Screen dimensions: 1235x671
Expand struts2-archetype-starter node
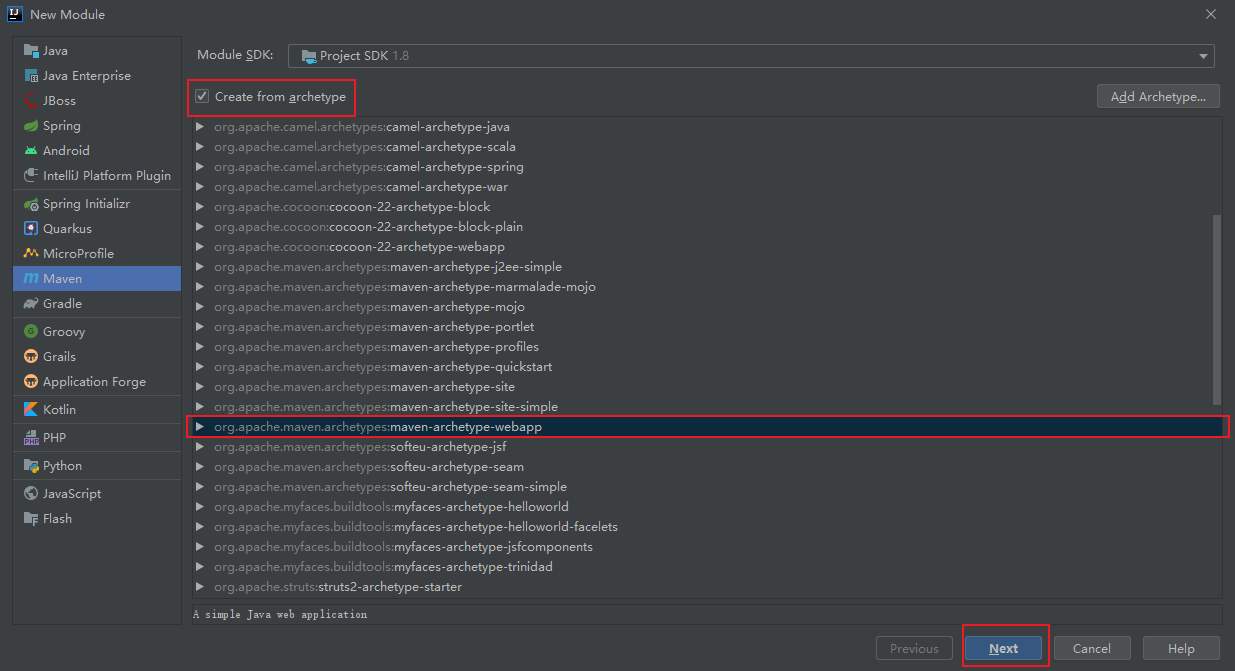pyautogui.click(x=200, y=587)
